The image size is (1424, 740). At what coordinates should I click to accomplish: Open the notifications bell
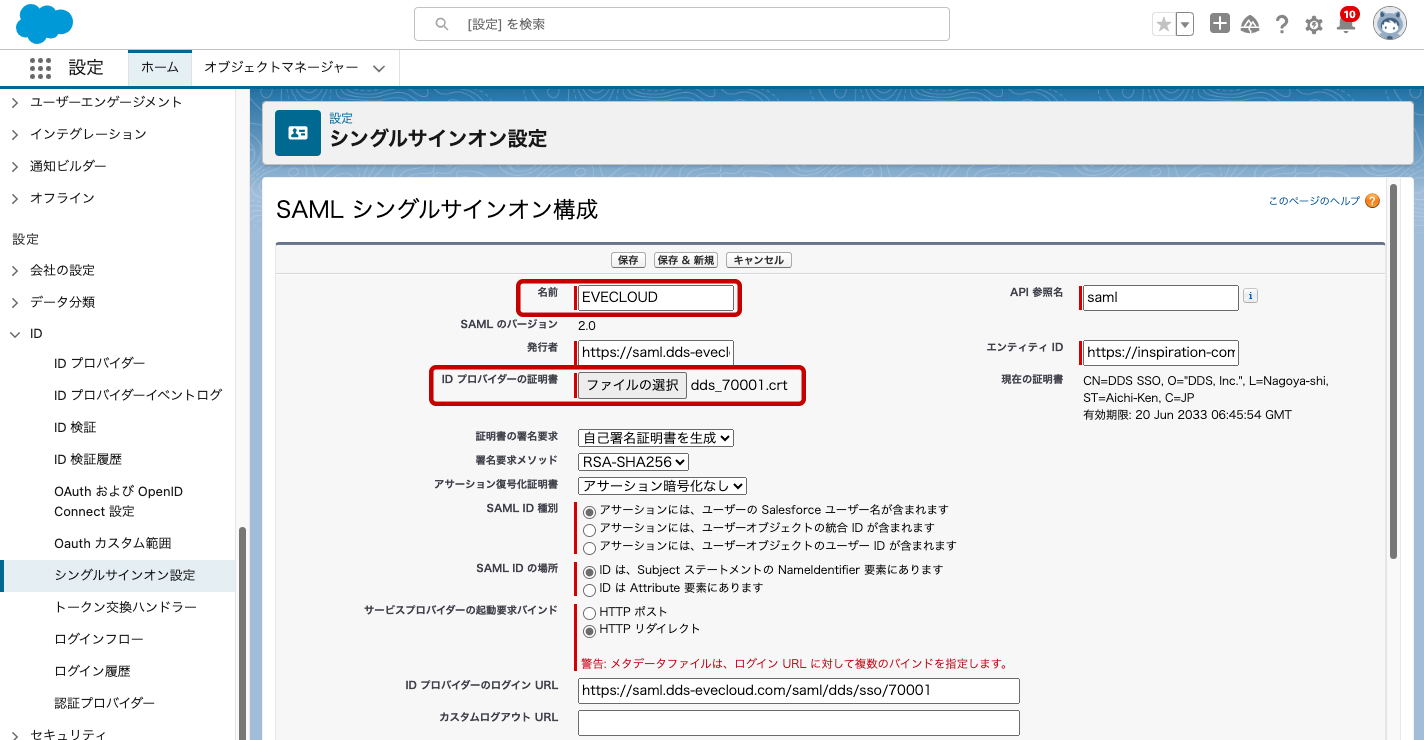[1345, 25]
